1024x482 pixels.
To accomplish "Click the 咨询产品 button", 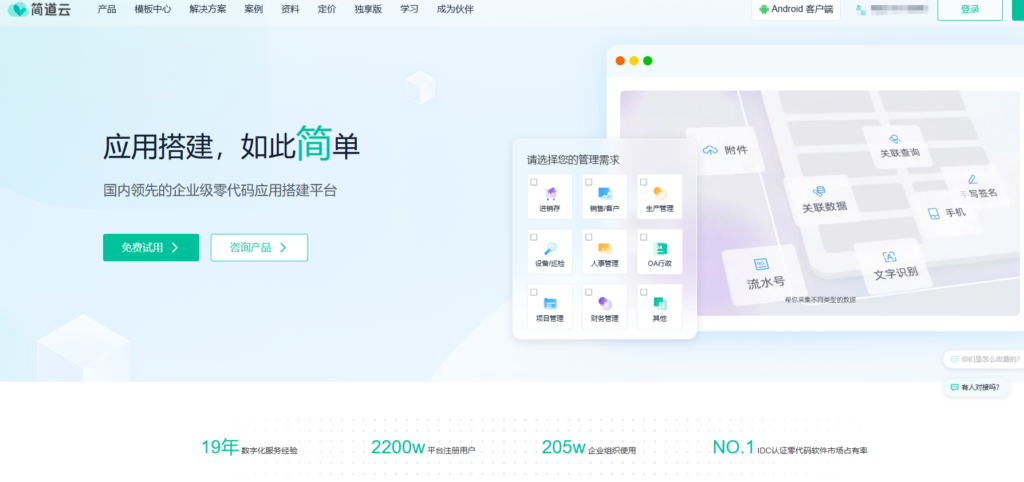I will tap(259, 248).
